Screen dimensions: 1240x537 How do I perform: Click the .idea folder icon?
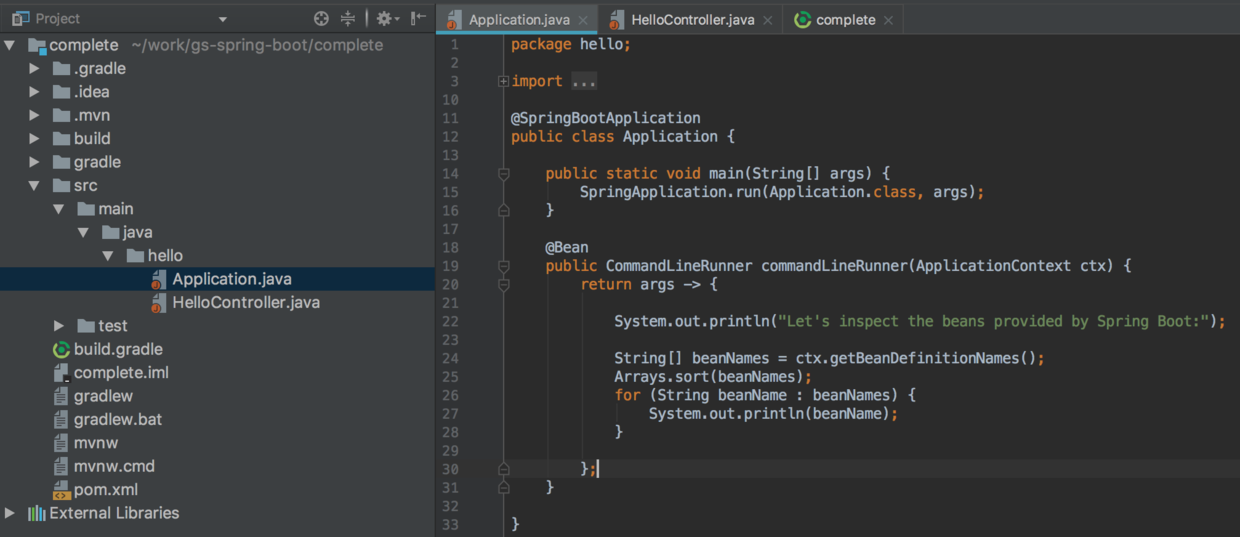[61, 92]
